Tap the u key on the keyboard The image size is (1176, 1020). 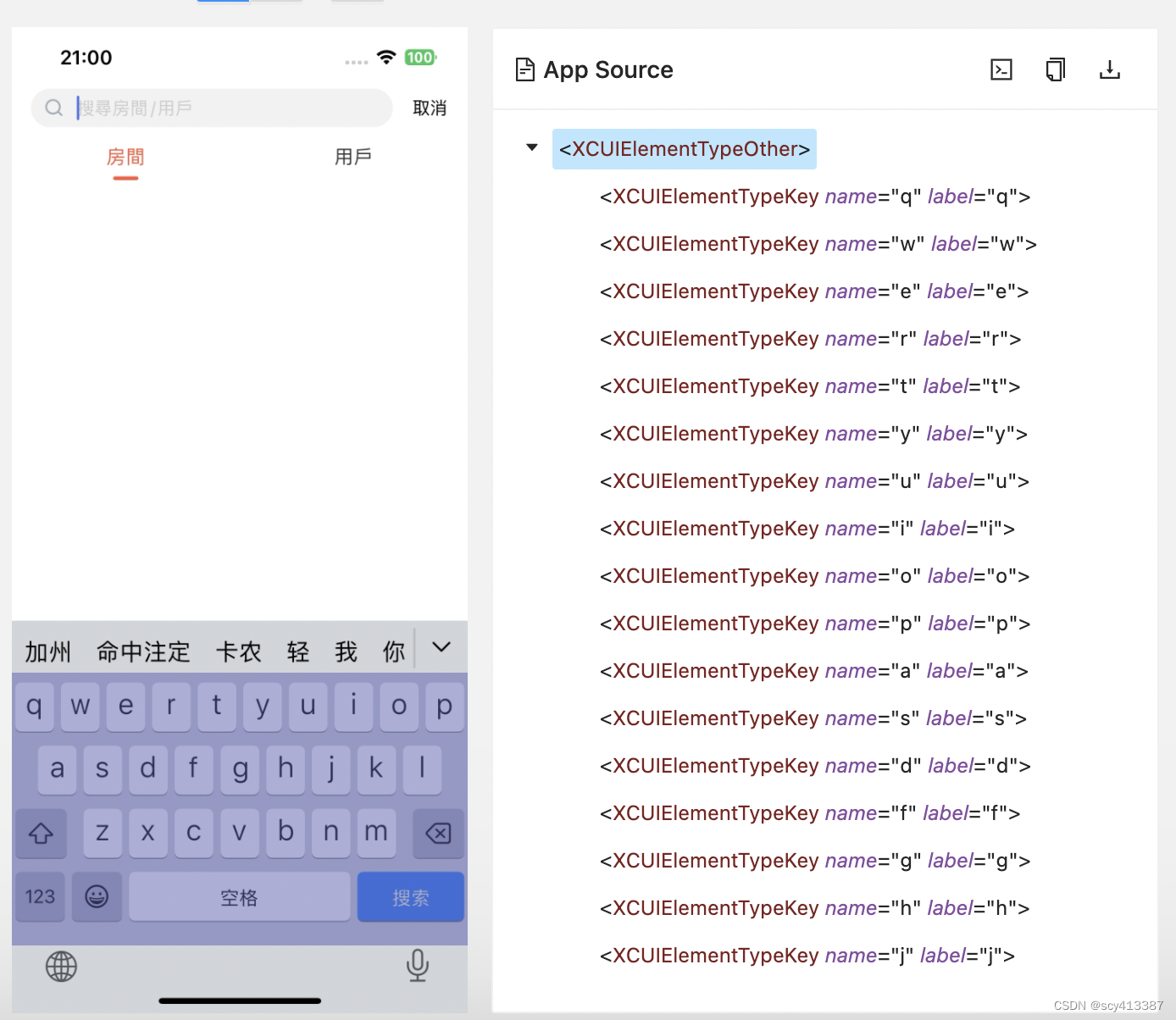308,707
